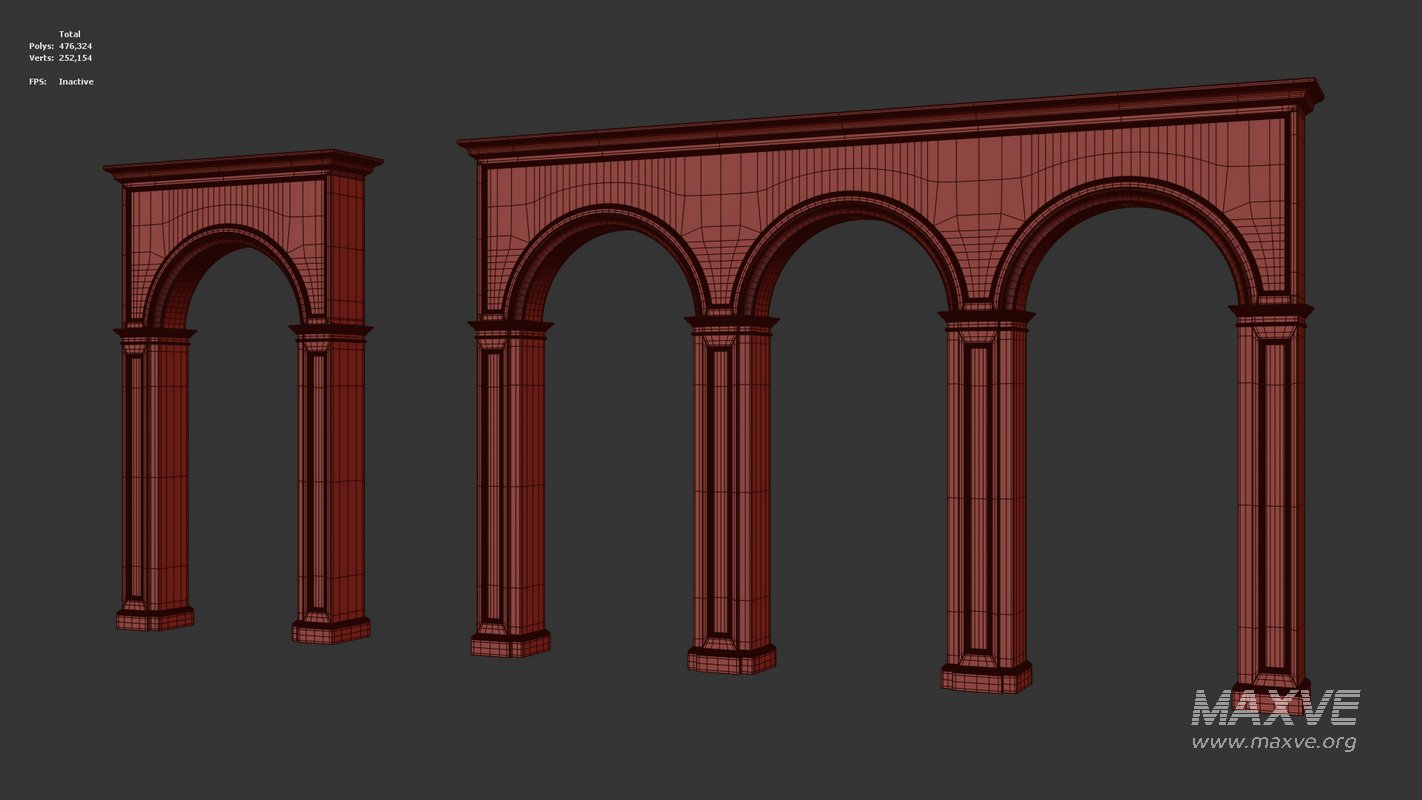This screenshot has height=800, width=1422.
Task: Click the Verts count statistic
Action: coord(60,58)
